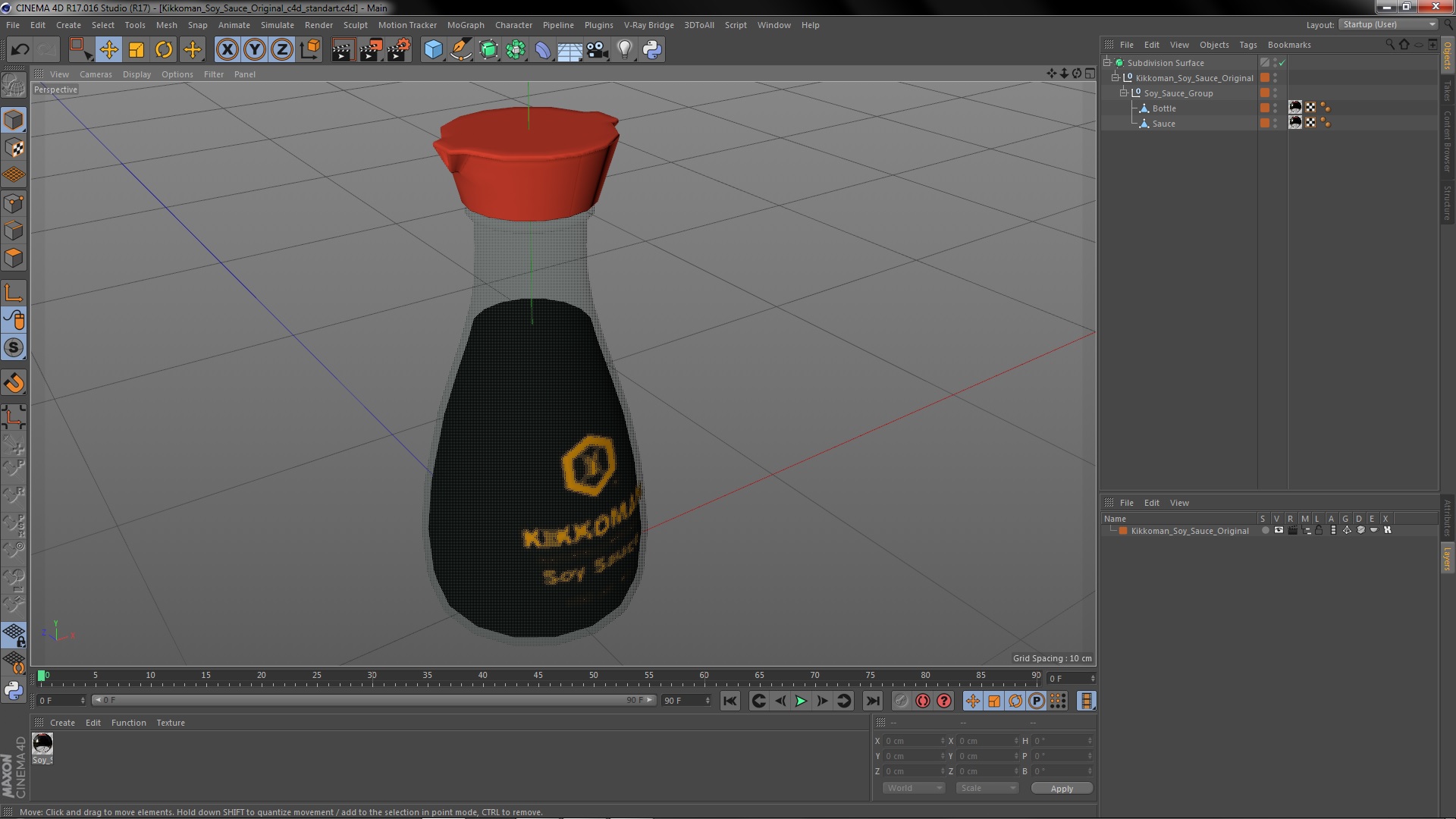Toggle Subdivision Surface enable checkmark

[x=1282, y=63]
